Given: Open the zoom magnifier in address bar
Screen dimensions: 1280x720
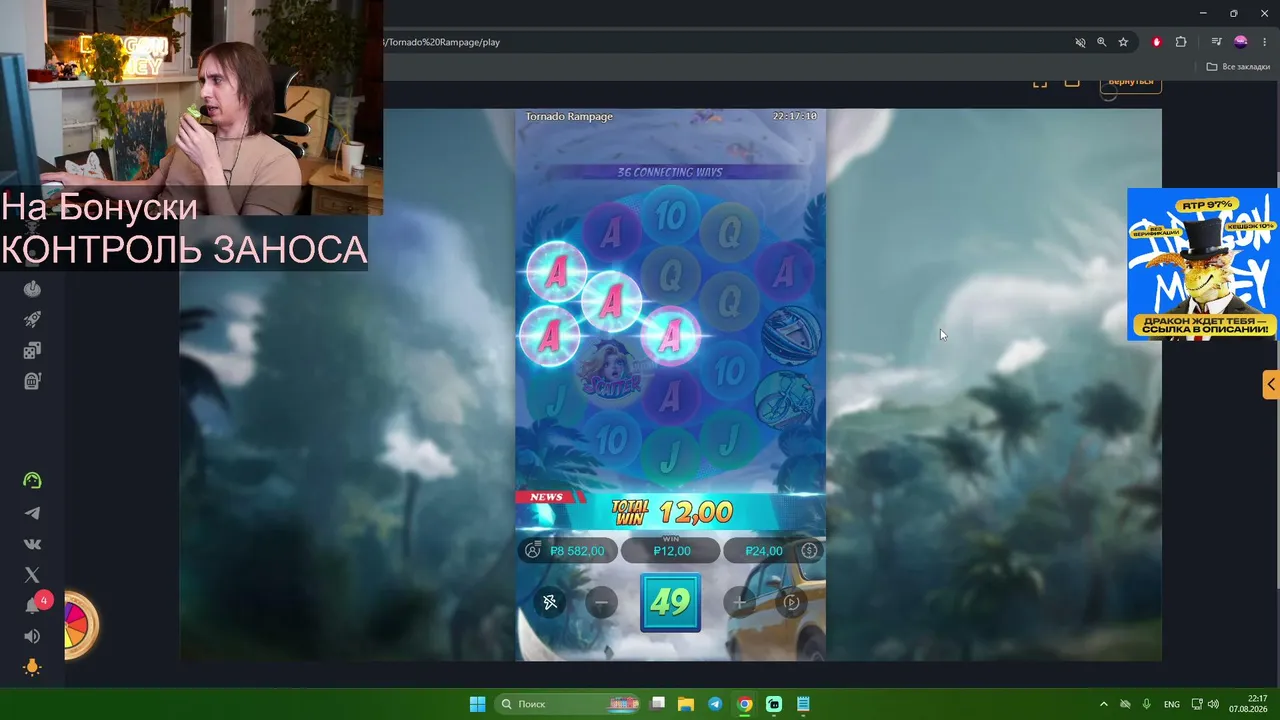Looking at the screenshot, I should [x=1102, y=42].
